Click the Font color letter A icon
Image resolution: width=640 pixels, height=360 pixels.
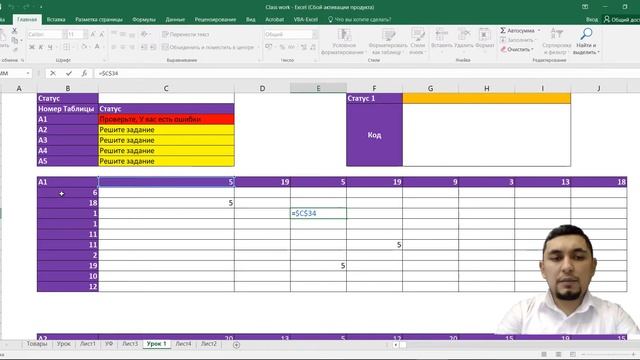point(97,47)
